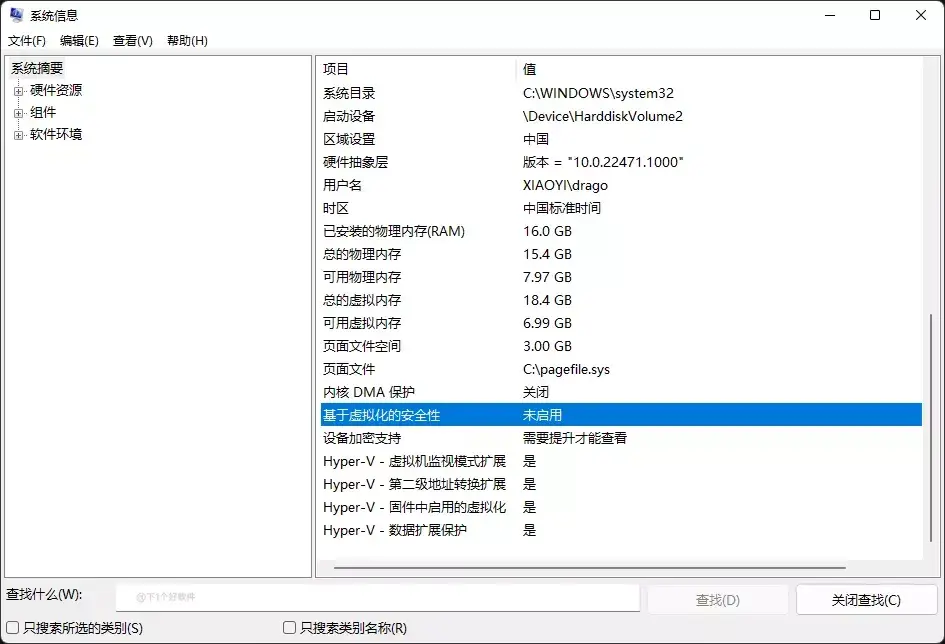Viewport: 945px width, 644px height.
Task: Click the 系统摘要 folder icon in tree
Action: pos(14,68)
